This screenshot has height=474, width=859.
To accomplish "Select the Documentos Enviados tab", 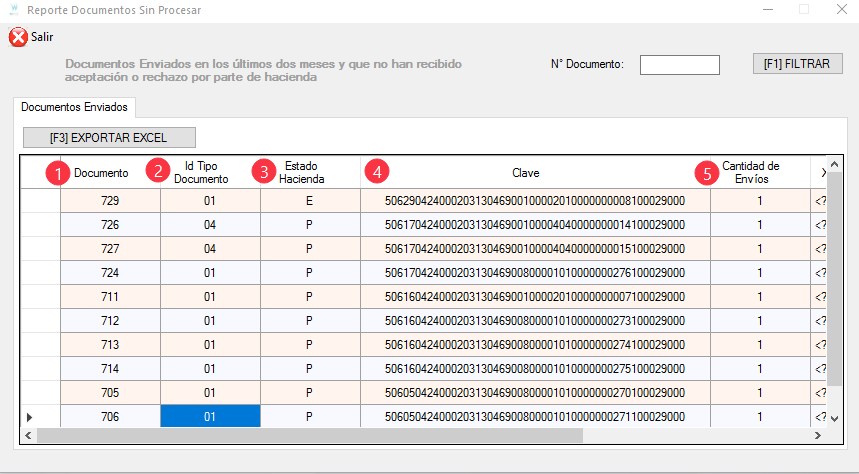I will 75,107.
